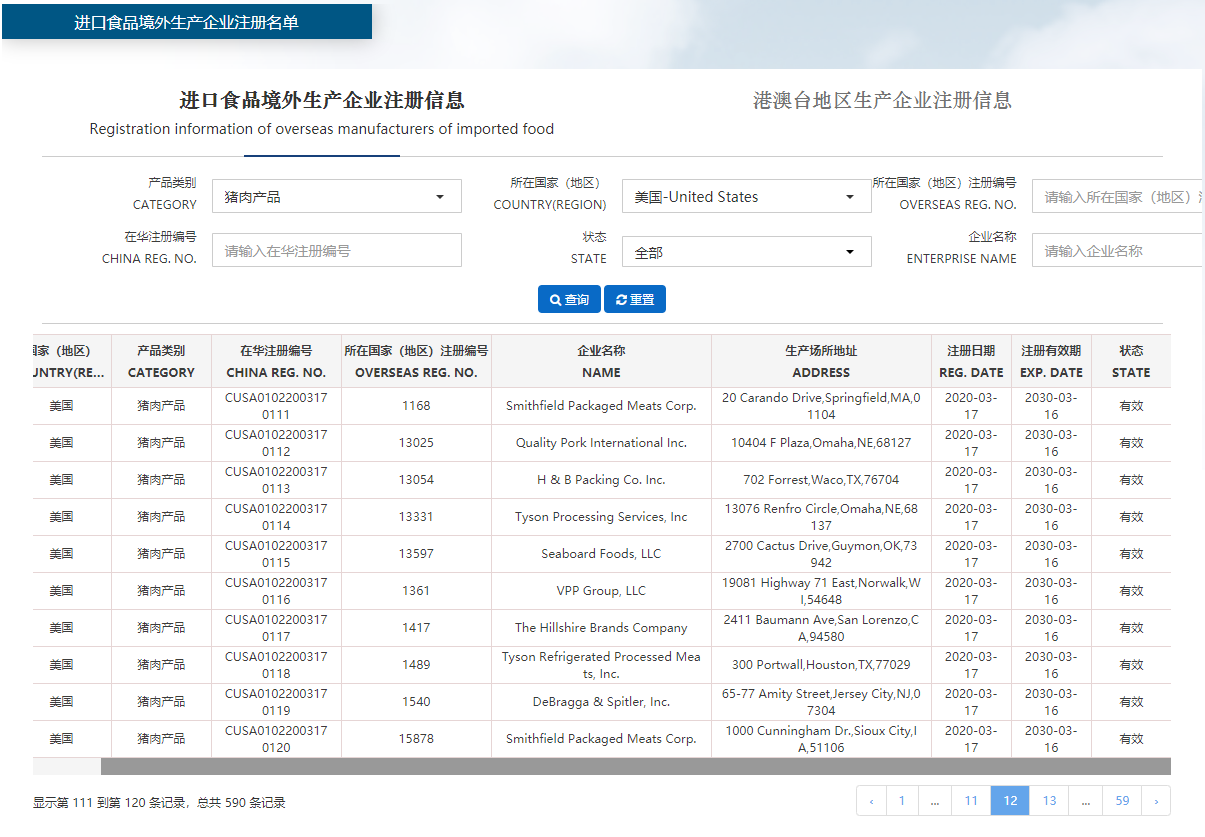The width and height of the screenshot is (1205, 837).
Task: Jump to last page 59
Action: [1122, 801]
